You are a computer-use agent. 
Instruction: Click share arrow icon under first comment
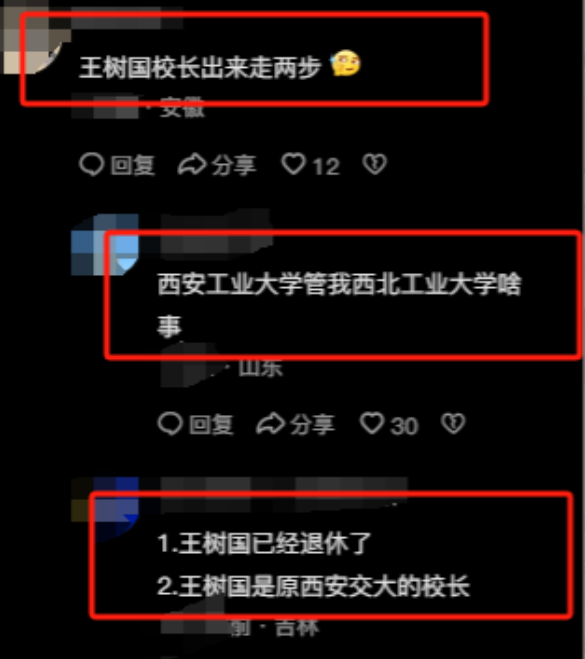192,164
